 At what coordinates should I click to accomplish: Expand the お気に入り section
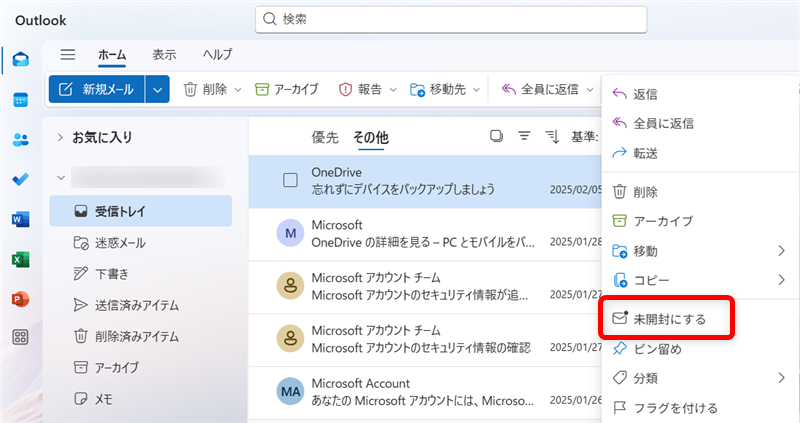[x=60, y=137]
